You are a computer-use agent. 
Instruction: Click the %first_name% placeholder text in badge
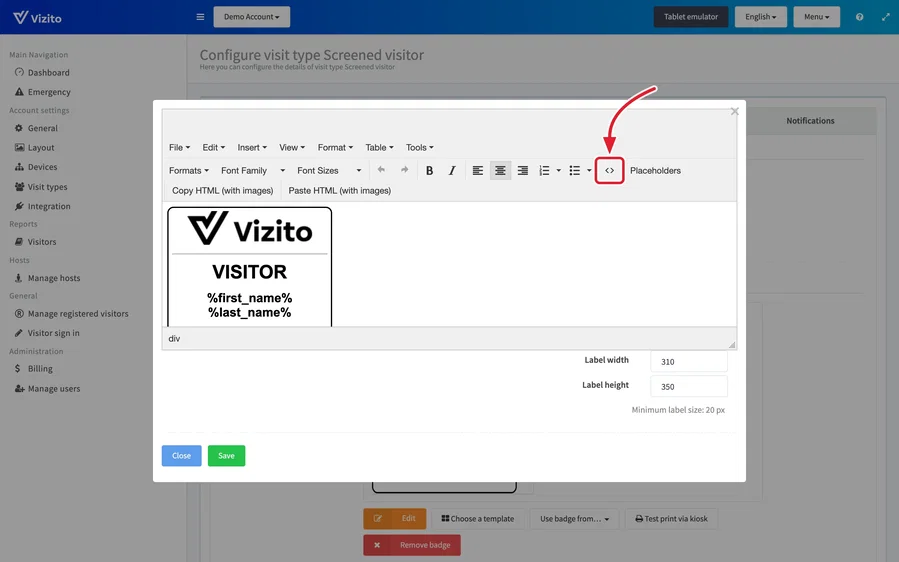pyautogui.click(x=249, y=298)
